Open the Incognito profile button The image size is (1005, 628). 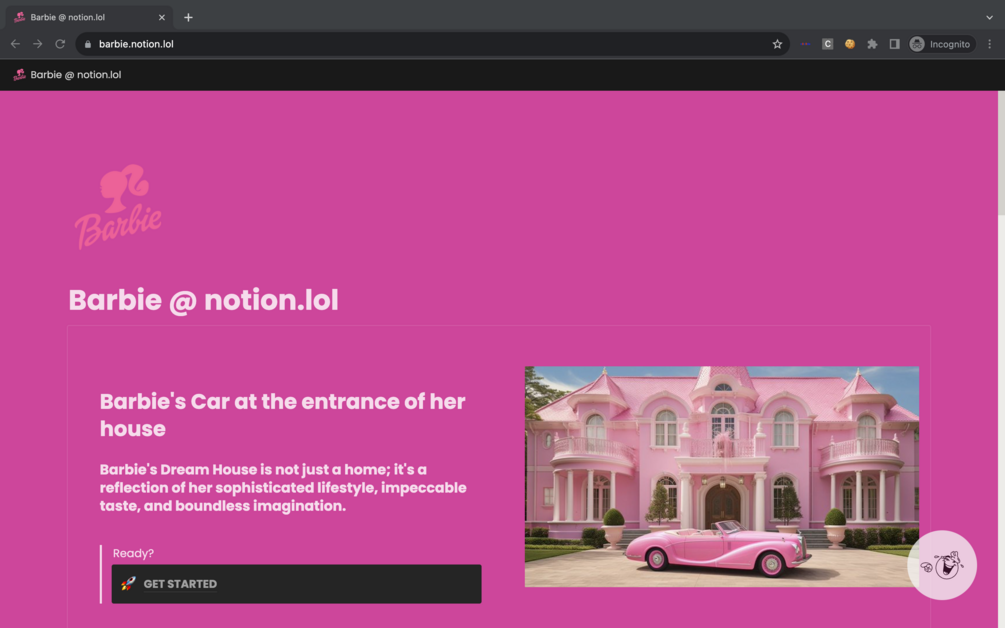click(941, 44)
